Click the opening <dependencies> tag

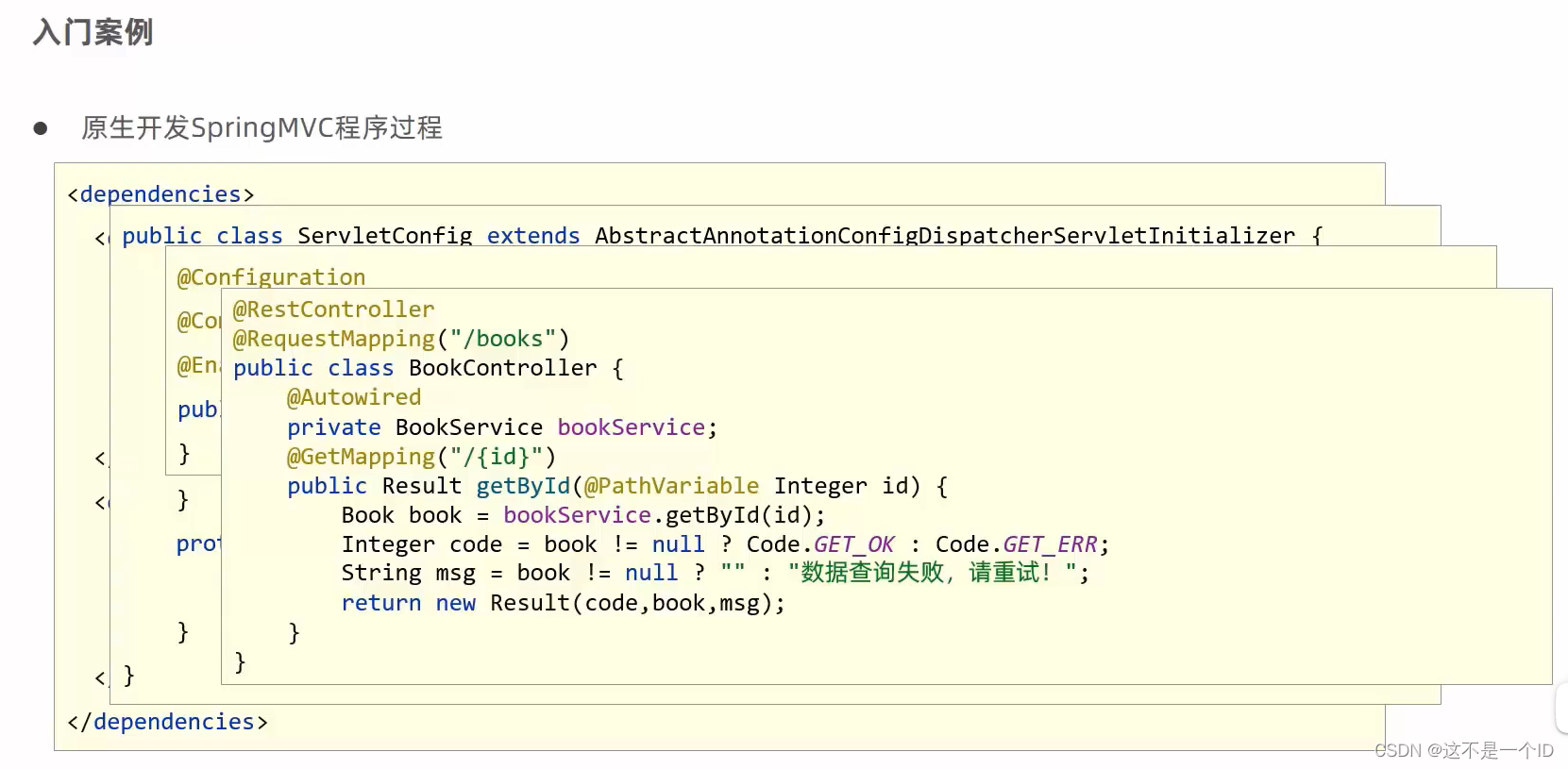coord(160,194)
